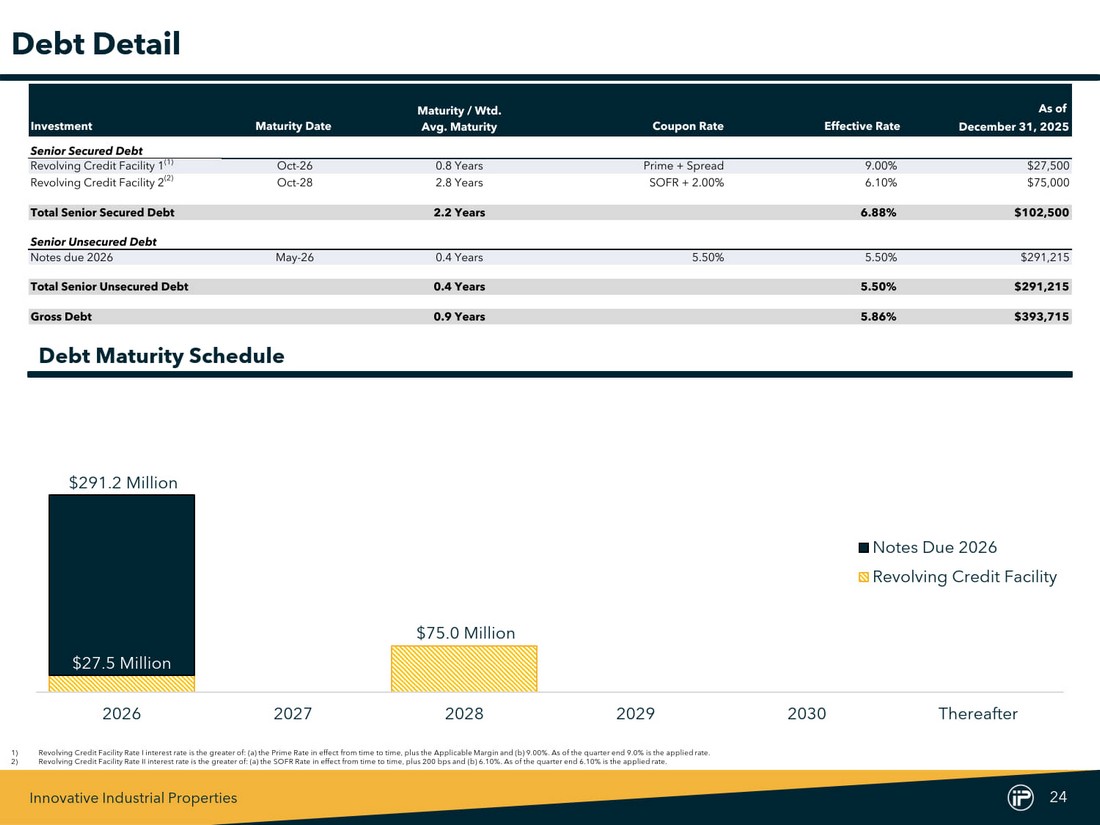1100x825 pixels.
Task: Click the Total Senior Secured Debt row
Action: (102, 213)
